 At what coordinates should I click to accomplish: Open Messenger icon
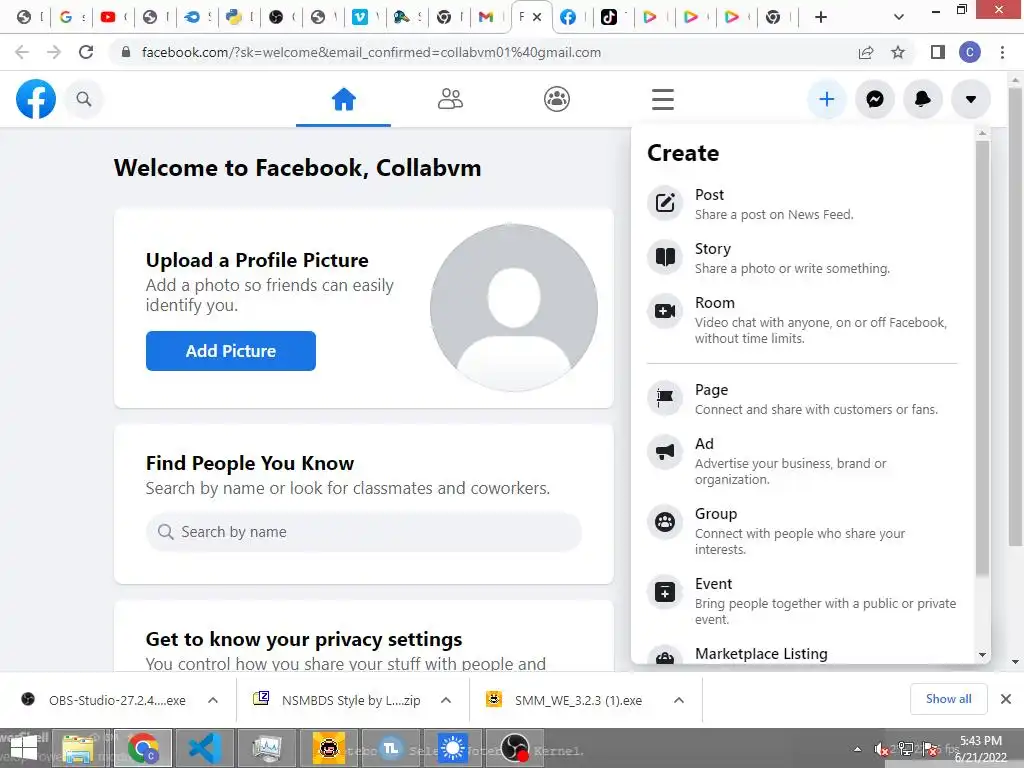(x=875, y=99)
